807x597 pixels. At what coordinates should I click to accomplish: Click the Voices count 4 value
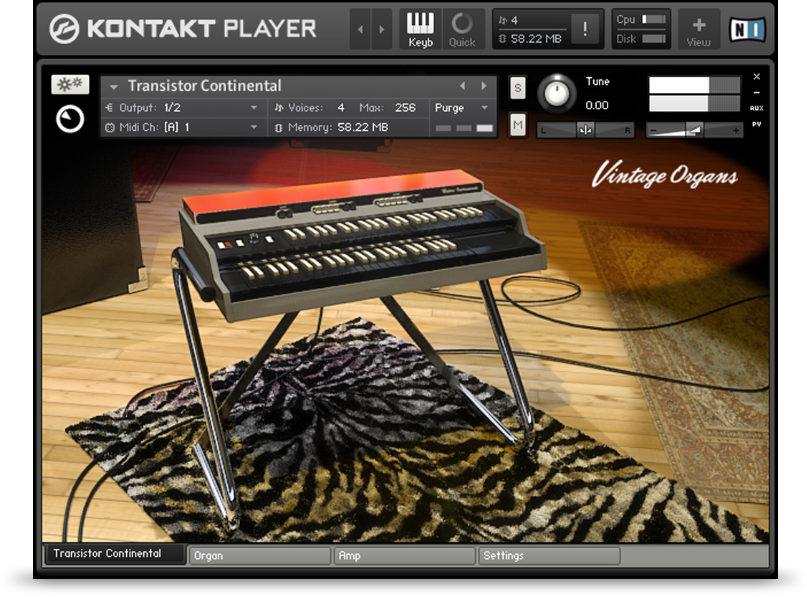pos(341,108)
